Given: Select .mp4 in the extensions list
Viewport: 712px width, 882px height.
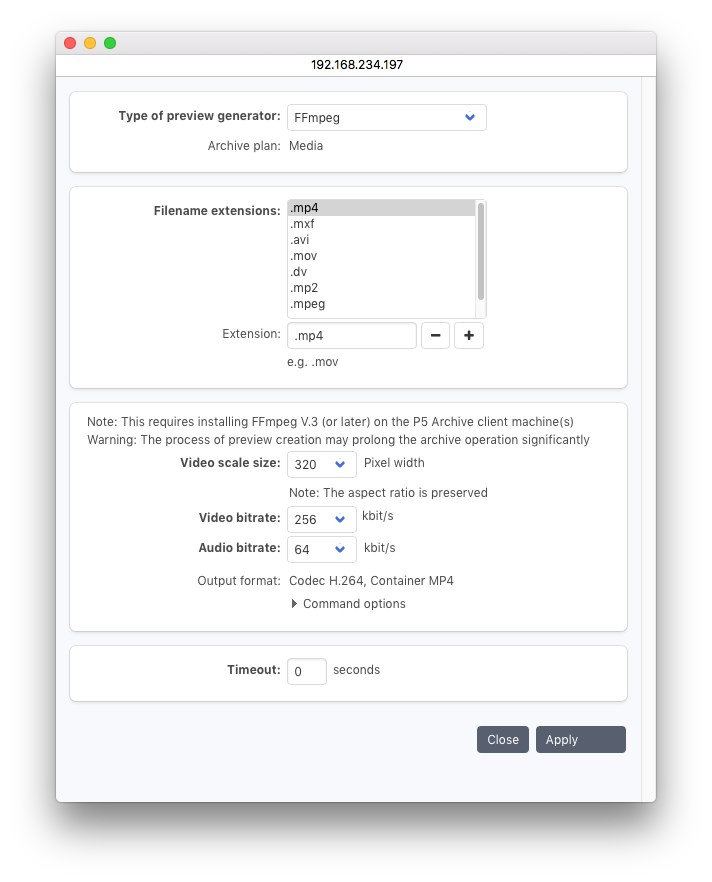Looking at the screenshot, I should point(380,208).
